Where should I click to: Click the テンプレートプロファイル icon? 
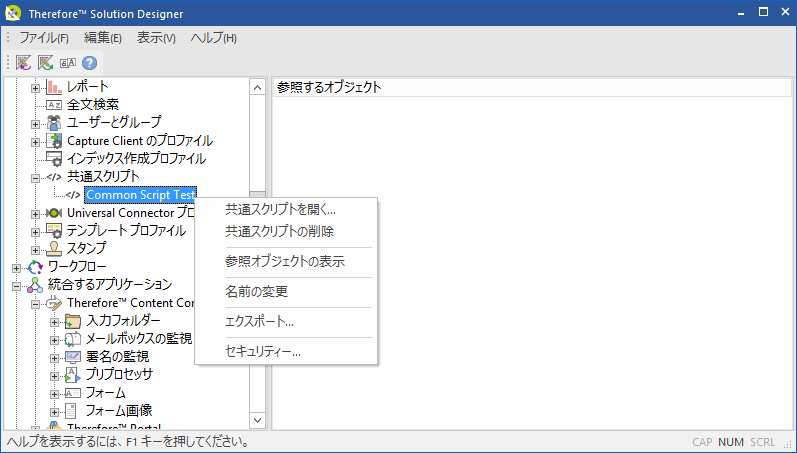[54, 231]
